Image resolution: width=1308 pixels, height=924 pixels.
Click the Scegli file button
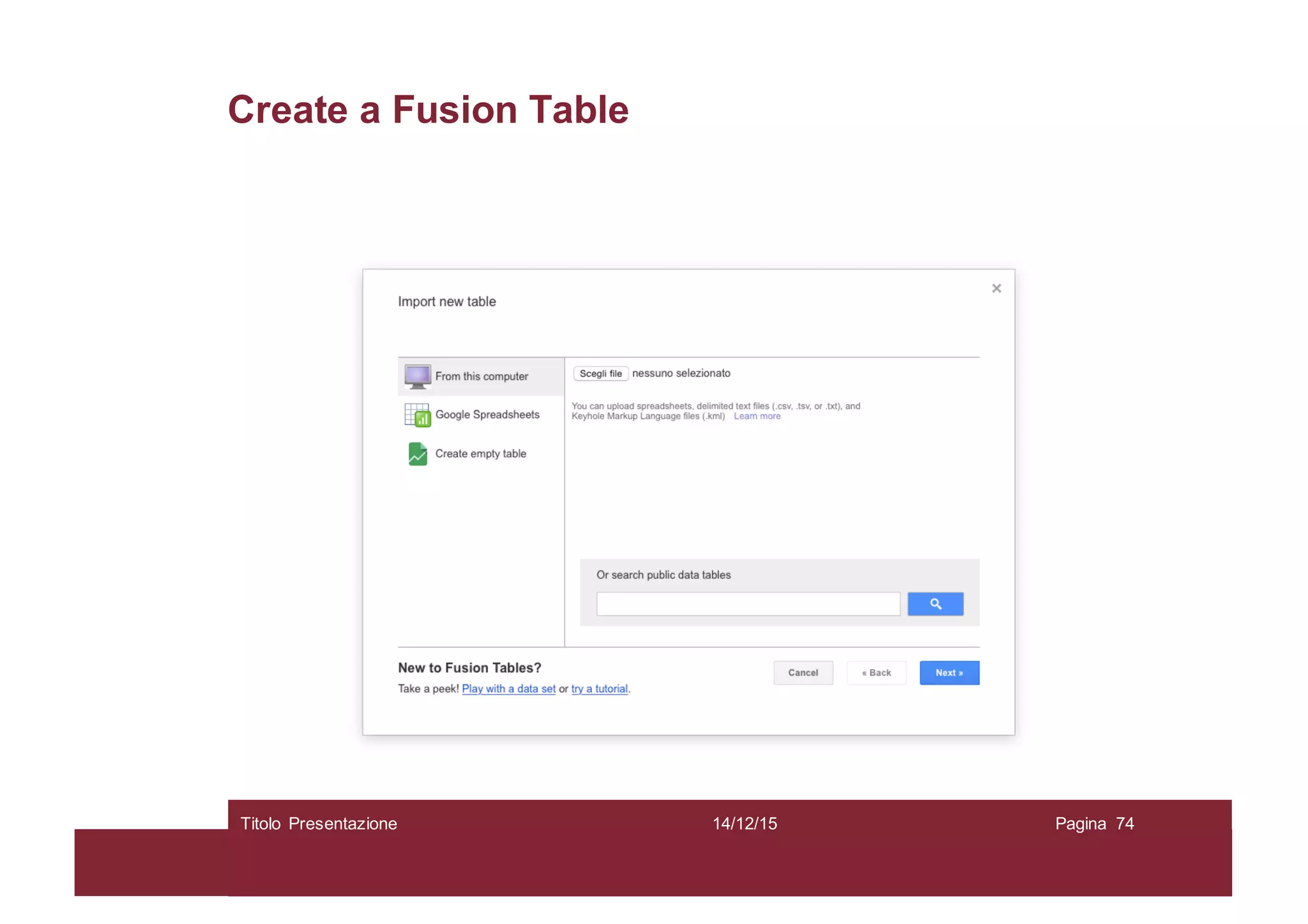click(600, 374)
